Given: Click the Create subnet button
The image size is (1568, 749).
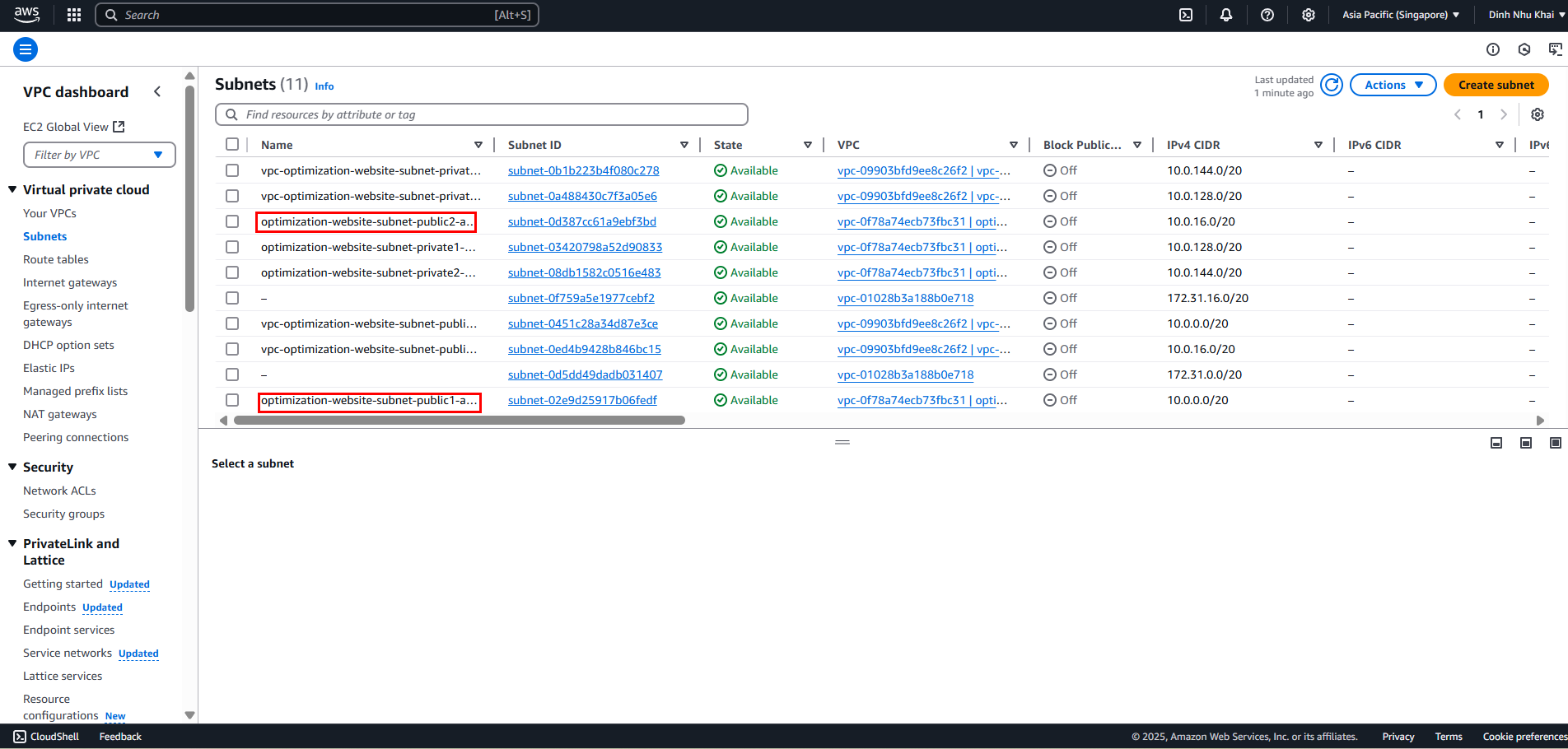Looking at the screenshot, I should (x=1496, y=85).
